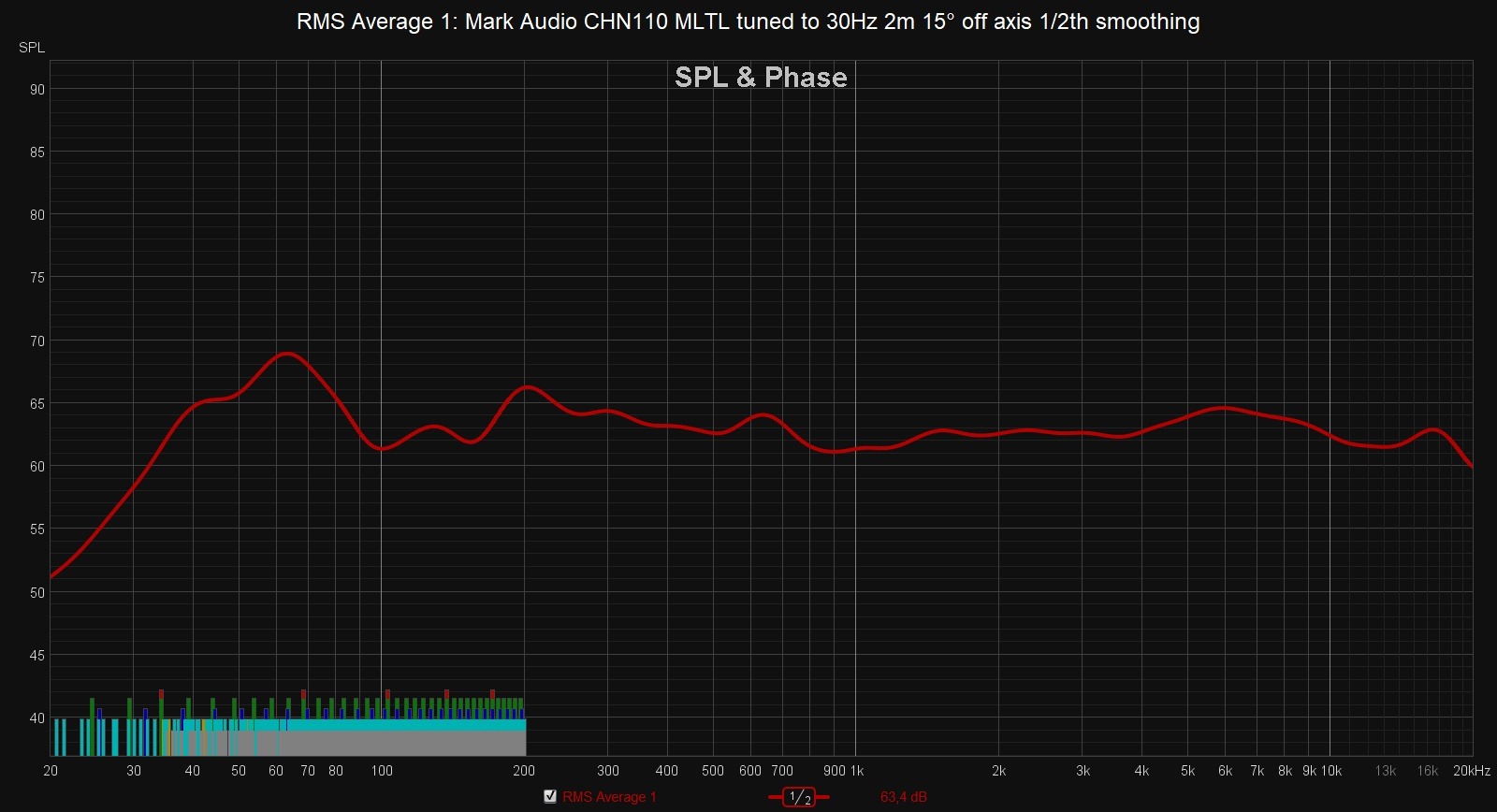The height and width of the screenshot is (812, 1497).
Task: Click the 20kHz frequency axis label
Action: pos(1472,771)
